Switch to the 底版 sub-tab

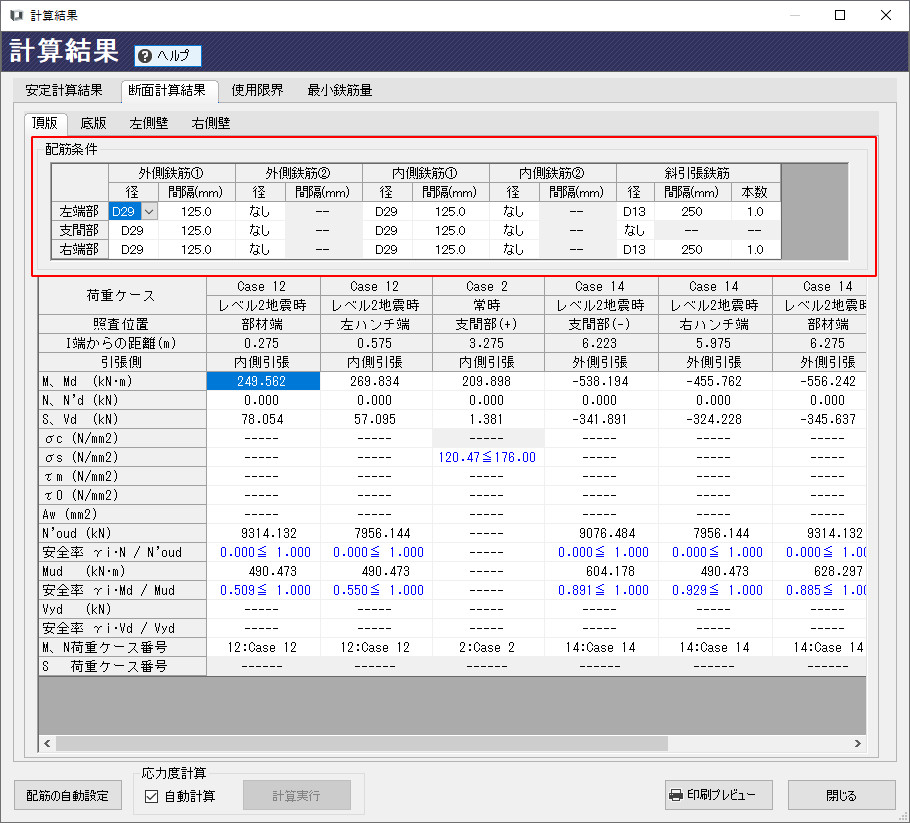93,123
